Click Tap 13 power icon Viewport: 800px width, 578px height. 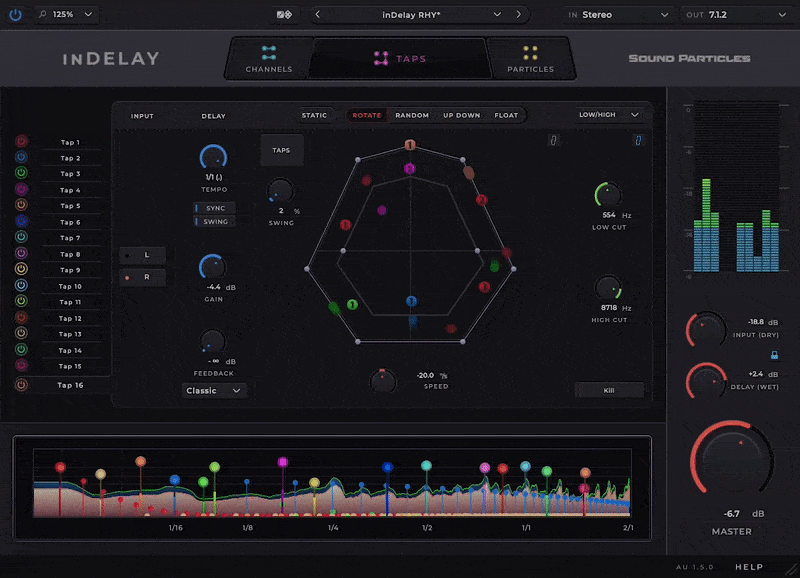pyautogui.click(x=21, y=334)
